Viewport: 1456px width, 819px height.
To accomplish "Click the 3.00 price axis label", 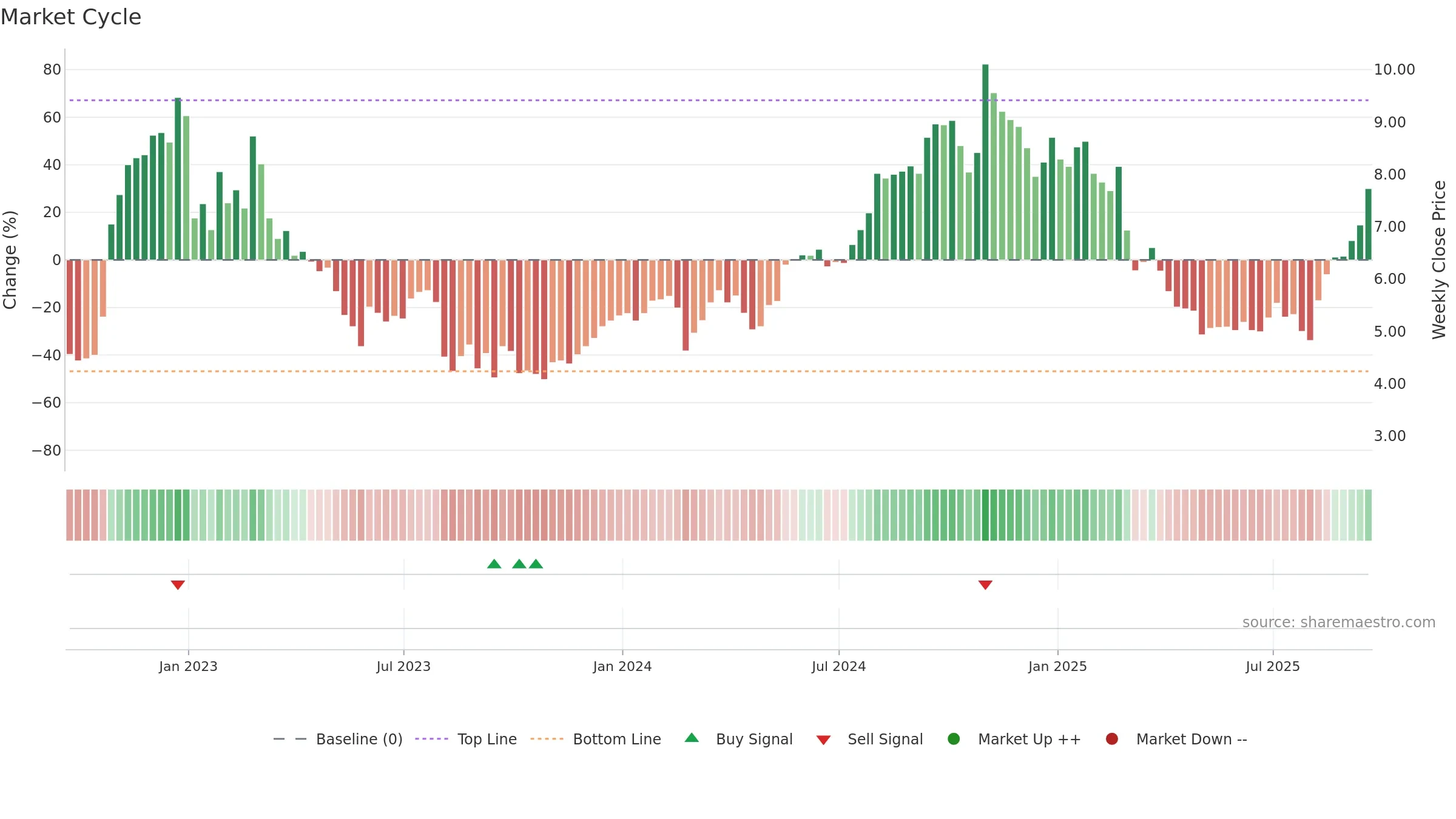I will (x=1389, y=436).
